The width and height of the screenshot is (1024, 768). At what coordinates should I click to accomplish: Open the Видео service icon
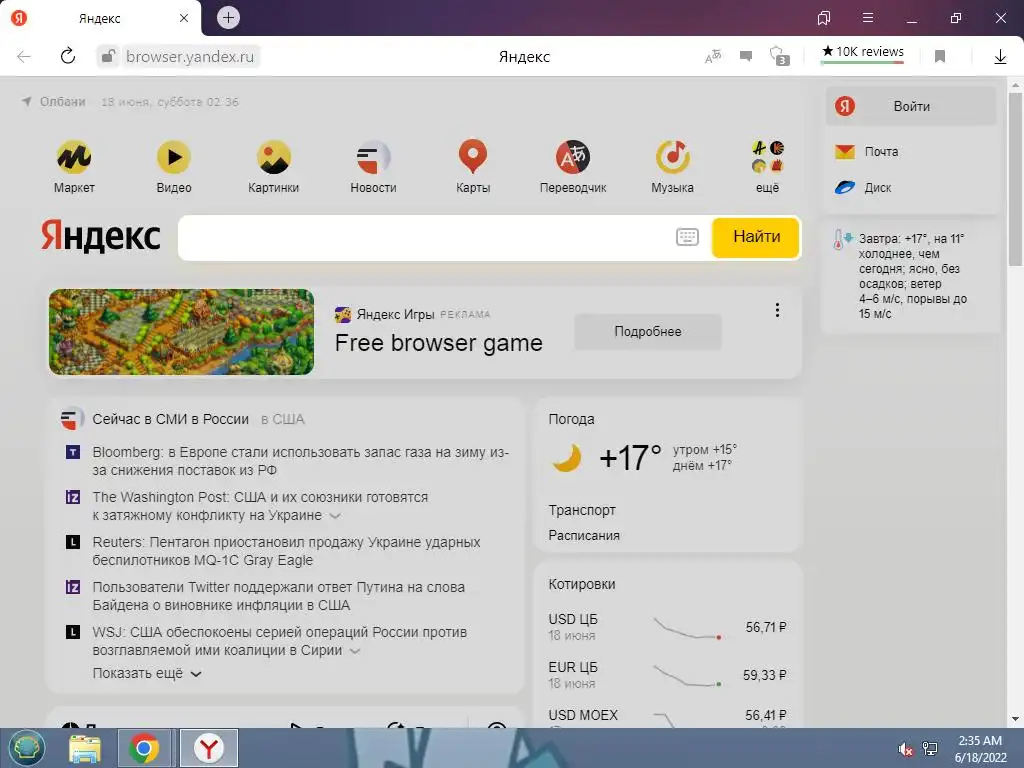174,157
